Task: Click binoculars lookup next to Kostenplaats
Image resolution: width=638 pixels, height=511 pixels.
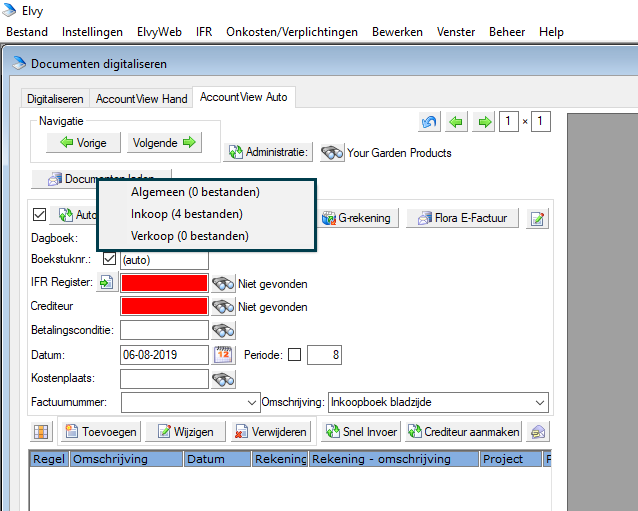Action: [x=224, y=379]
